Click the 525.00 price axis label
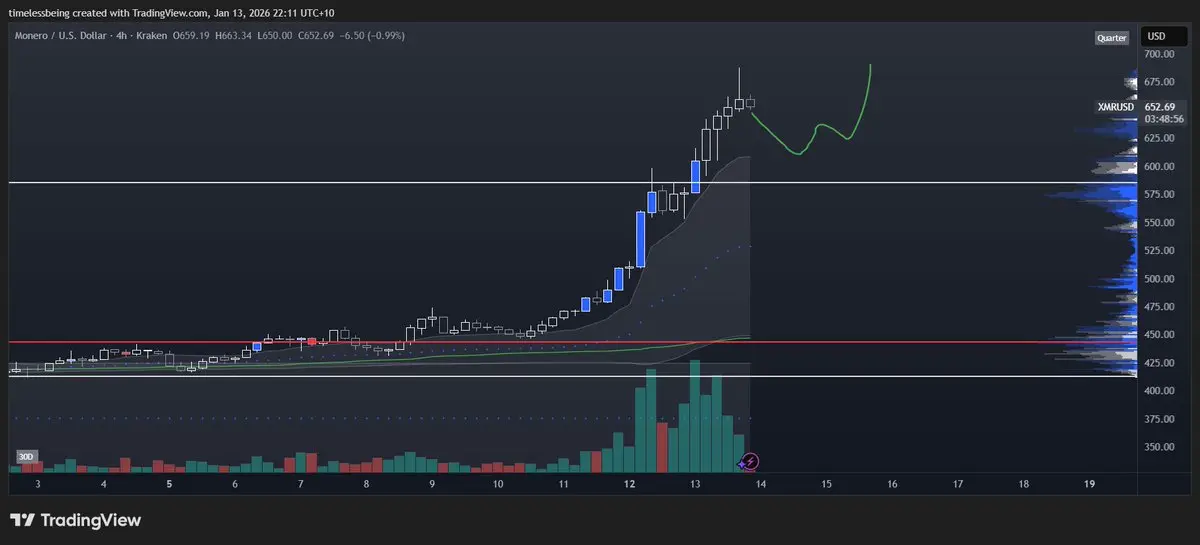Viewport: 1200px width, 545px height. click(x=1159, y=250)
